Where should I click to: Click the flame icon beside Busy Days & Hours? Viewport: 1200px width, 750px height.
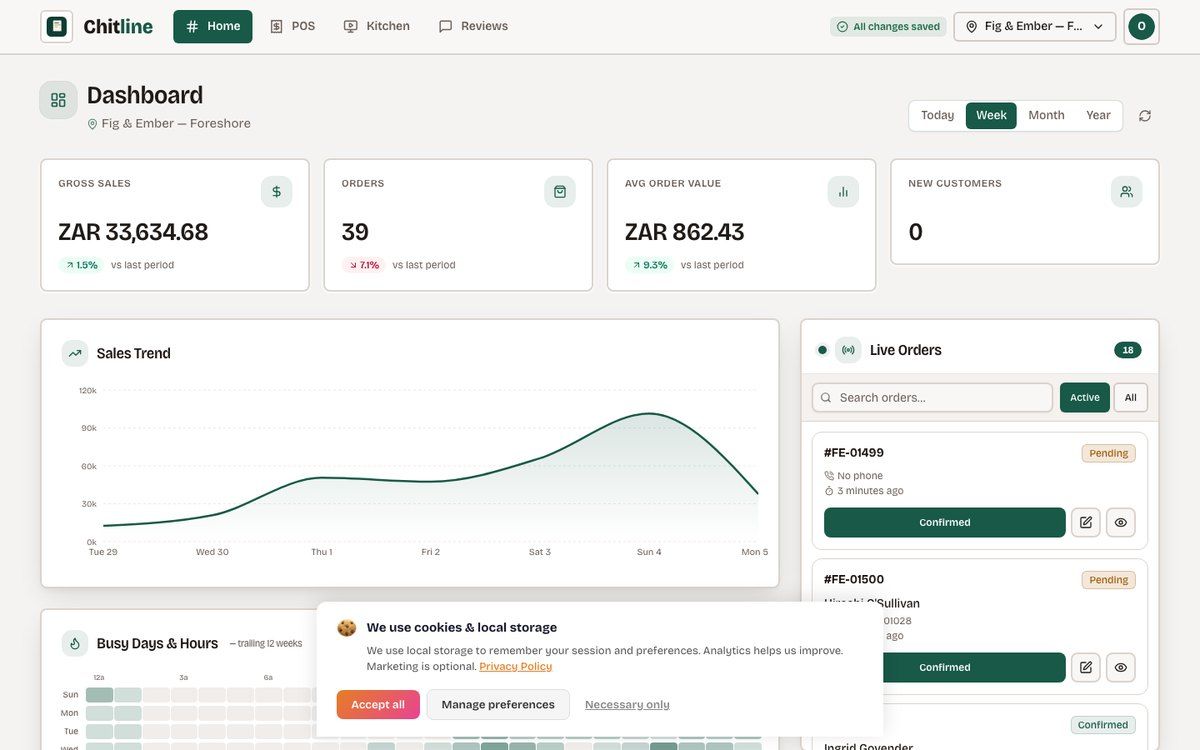click(75, 643)
